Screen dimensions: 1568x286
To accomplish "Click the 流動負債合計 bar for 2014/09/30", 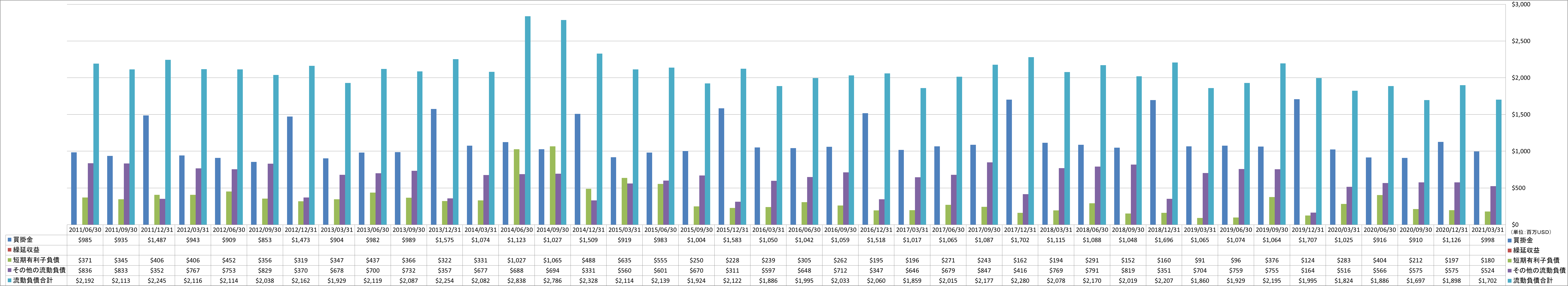I will pos(564,122).
